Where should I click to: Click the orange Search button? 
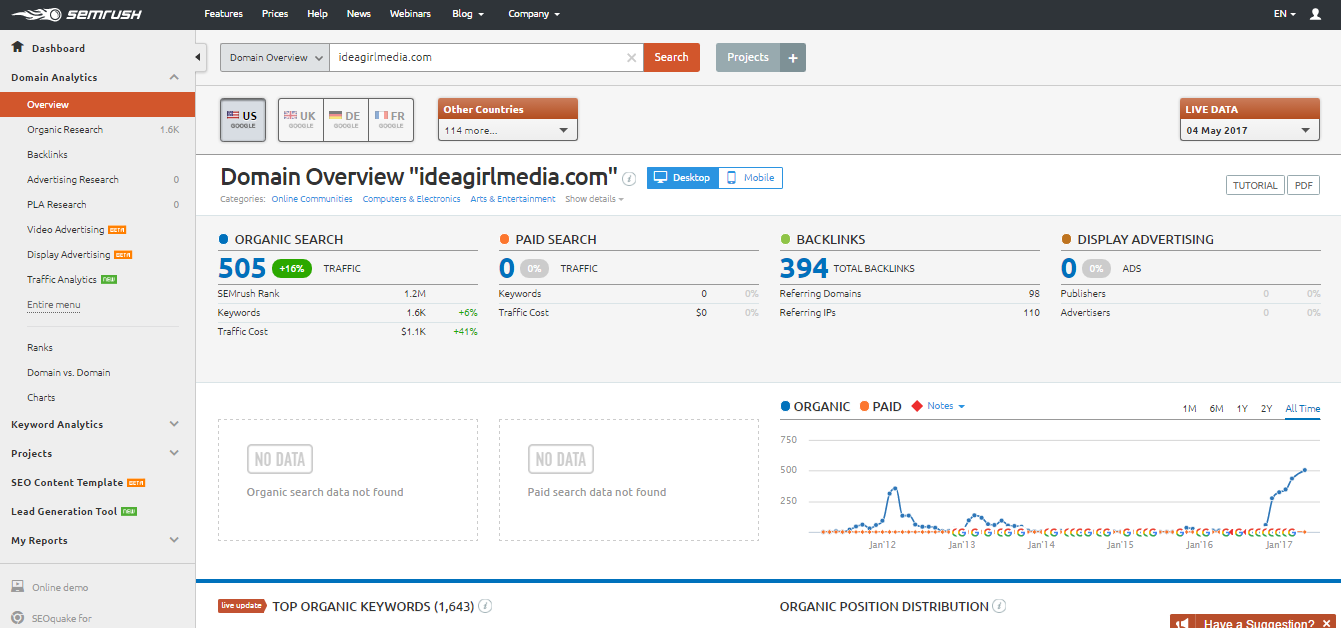[671, 58]
